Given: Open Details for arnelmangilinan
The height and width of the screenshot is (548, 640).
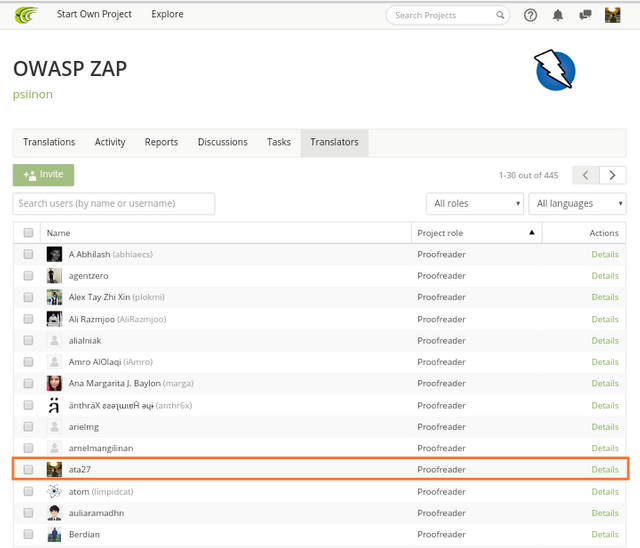Looking at the screenshot, I should point(605,448).
